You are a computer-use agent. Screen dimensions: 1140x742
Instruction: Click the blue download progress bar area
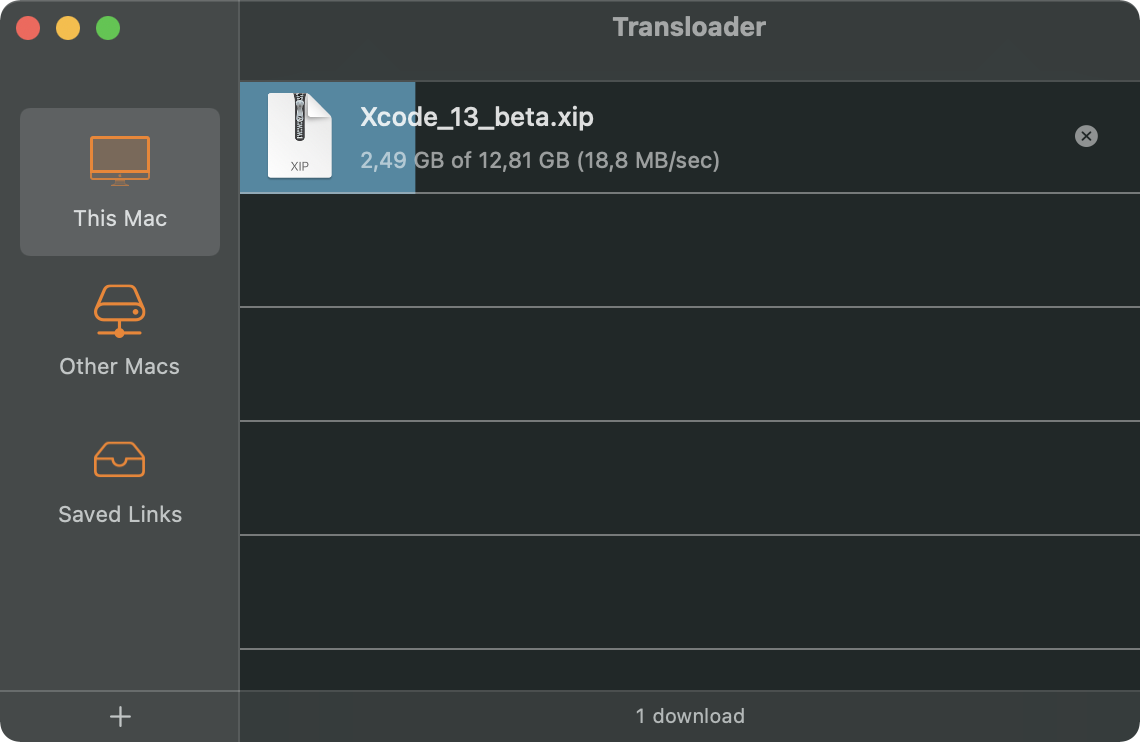point(380,136)
